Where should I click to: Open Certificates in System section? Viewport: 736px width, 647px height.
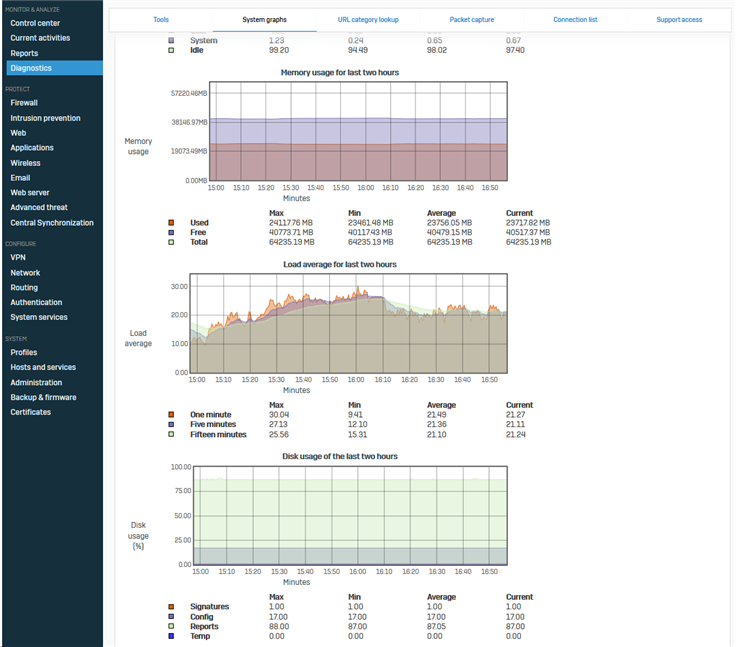coord(30,412)
